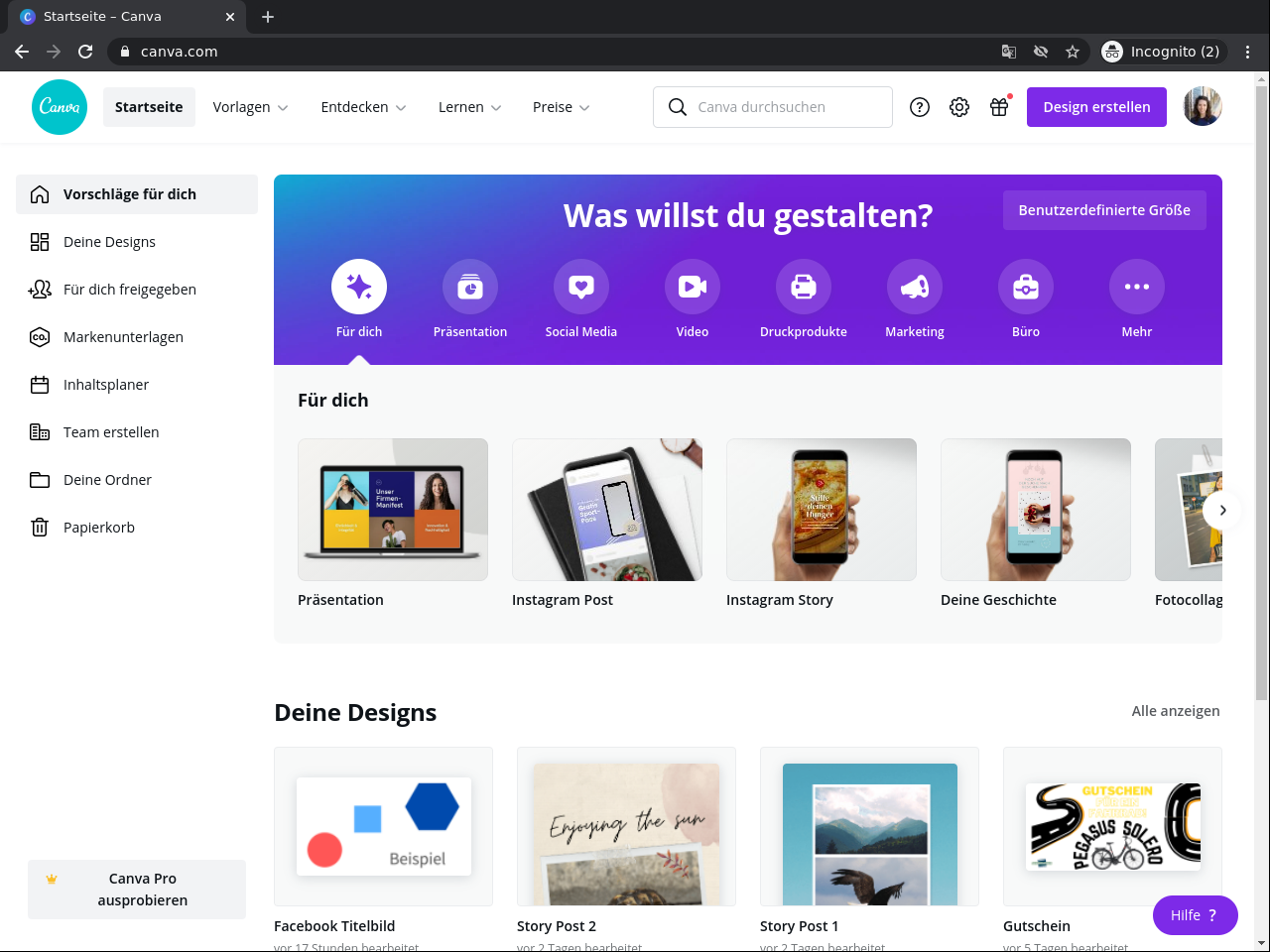Click the Alle anzeigen link
This screenshot has height=952, width=1270.
(1176, 711)
